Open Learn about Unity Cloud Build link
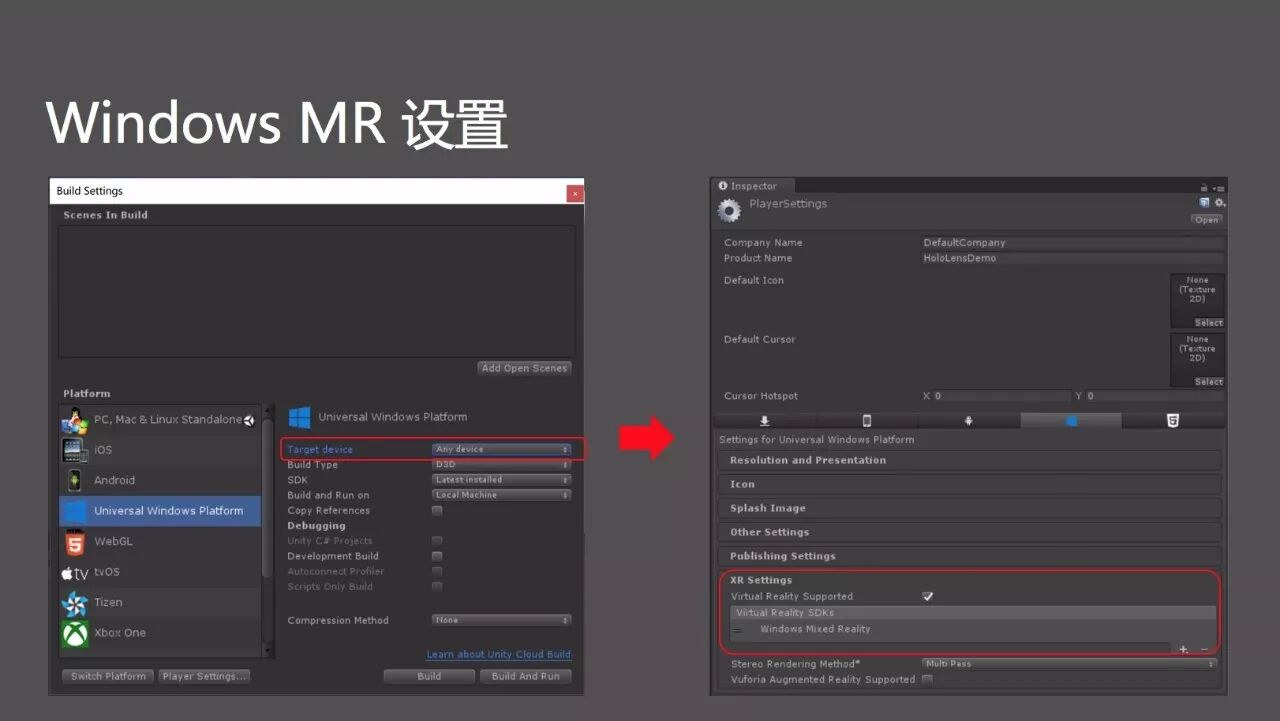The width and height of the screenshot is (1280, 721). [499, 655]
